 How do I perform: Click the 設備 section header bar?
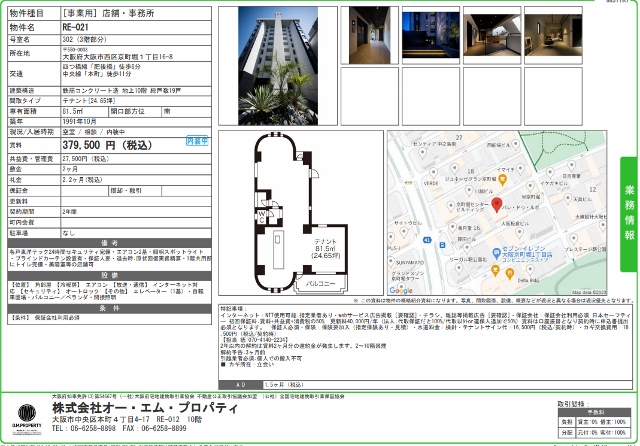(x=109, y=275)
